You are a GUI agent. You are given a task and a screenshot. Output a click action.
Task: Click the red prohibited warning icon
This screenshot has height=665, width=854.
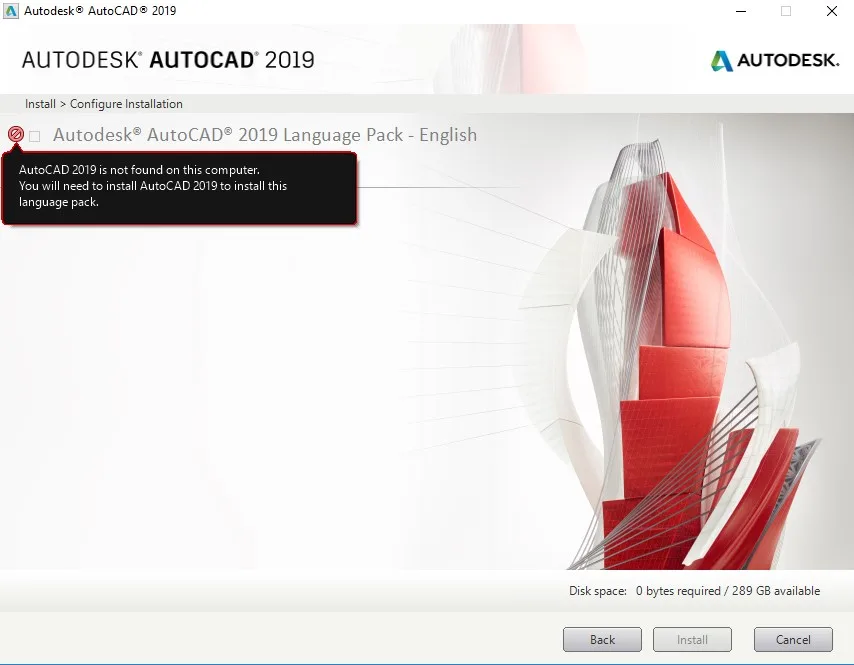(15, 135)
